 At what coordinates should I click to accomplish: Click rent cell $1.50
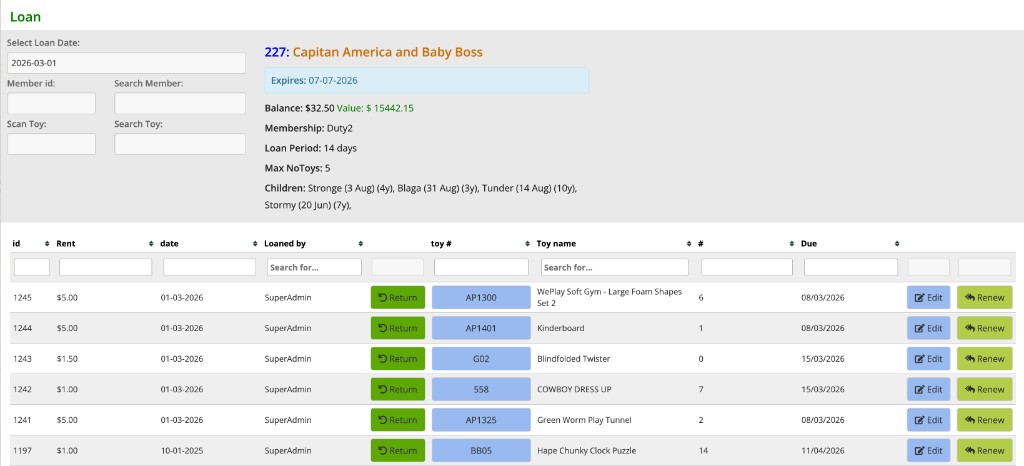(67, 358)
